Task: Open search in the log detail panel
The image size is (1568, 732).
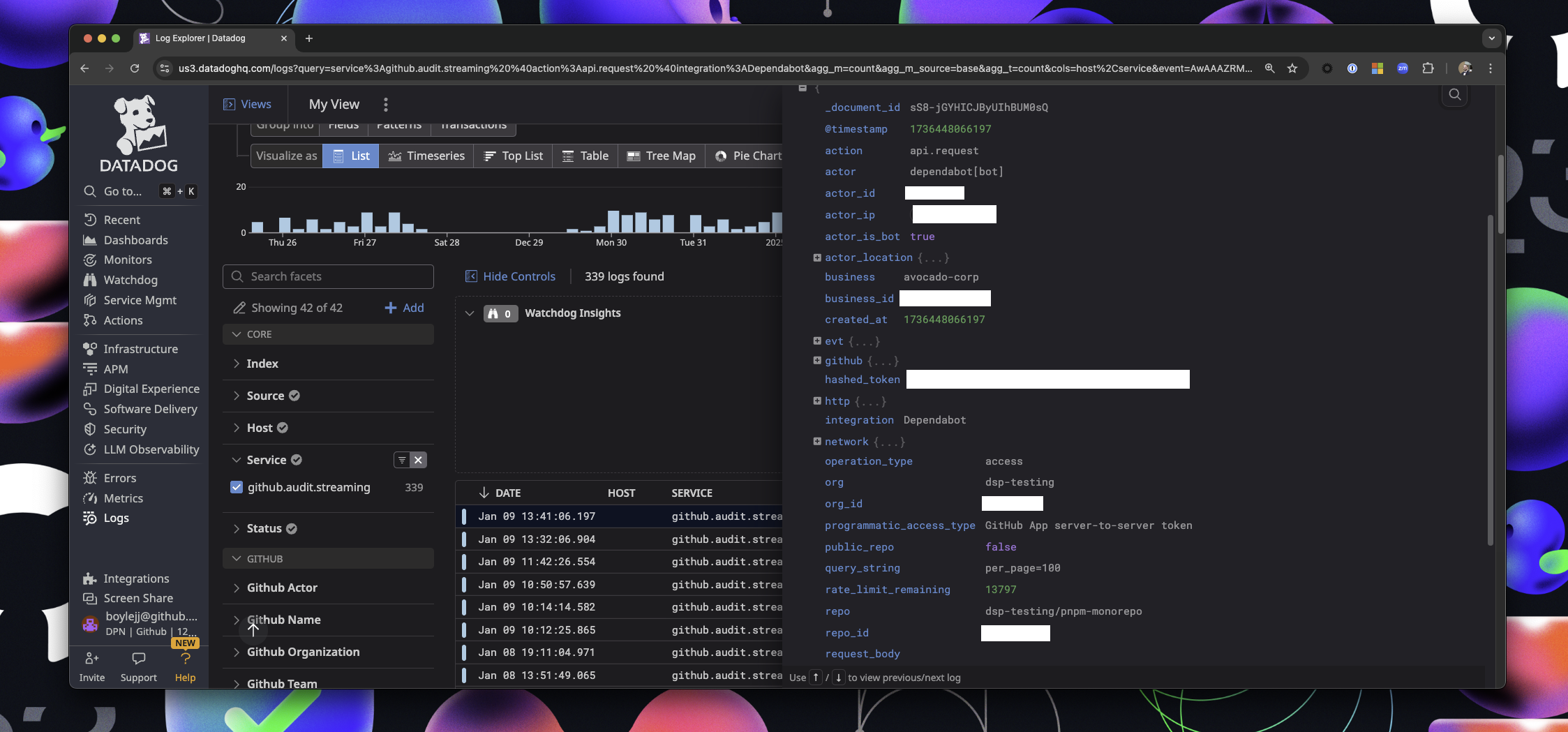Action: coord(1454,94)
